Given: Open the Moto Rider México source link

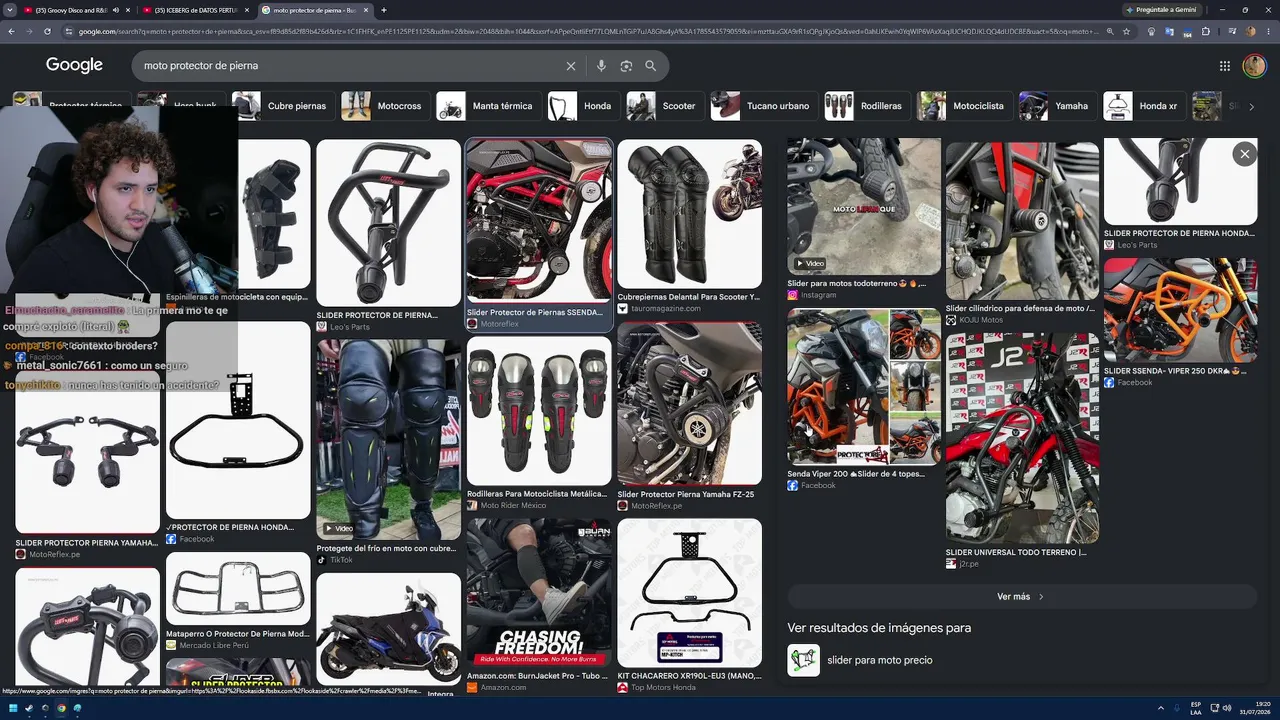Looking at the screenshot, I should 521,505.
